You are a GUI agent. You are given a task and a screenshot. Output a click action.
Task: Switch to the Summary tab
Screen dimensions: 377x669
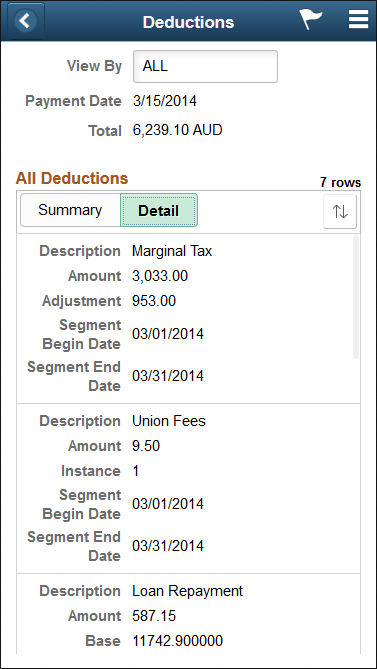coord(70,210)
